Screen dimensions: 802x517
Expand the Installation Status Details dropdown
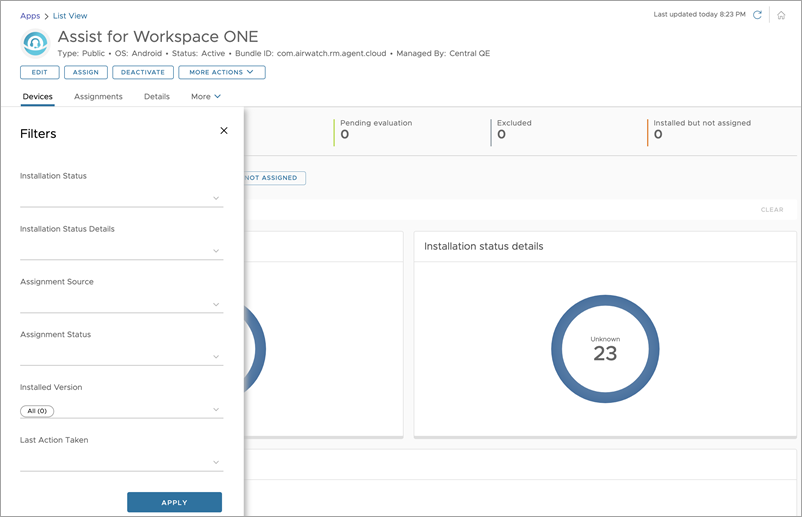click(122, 251)
